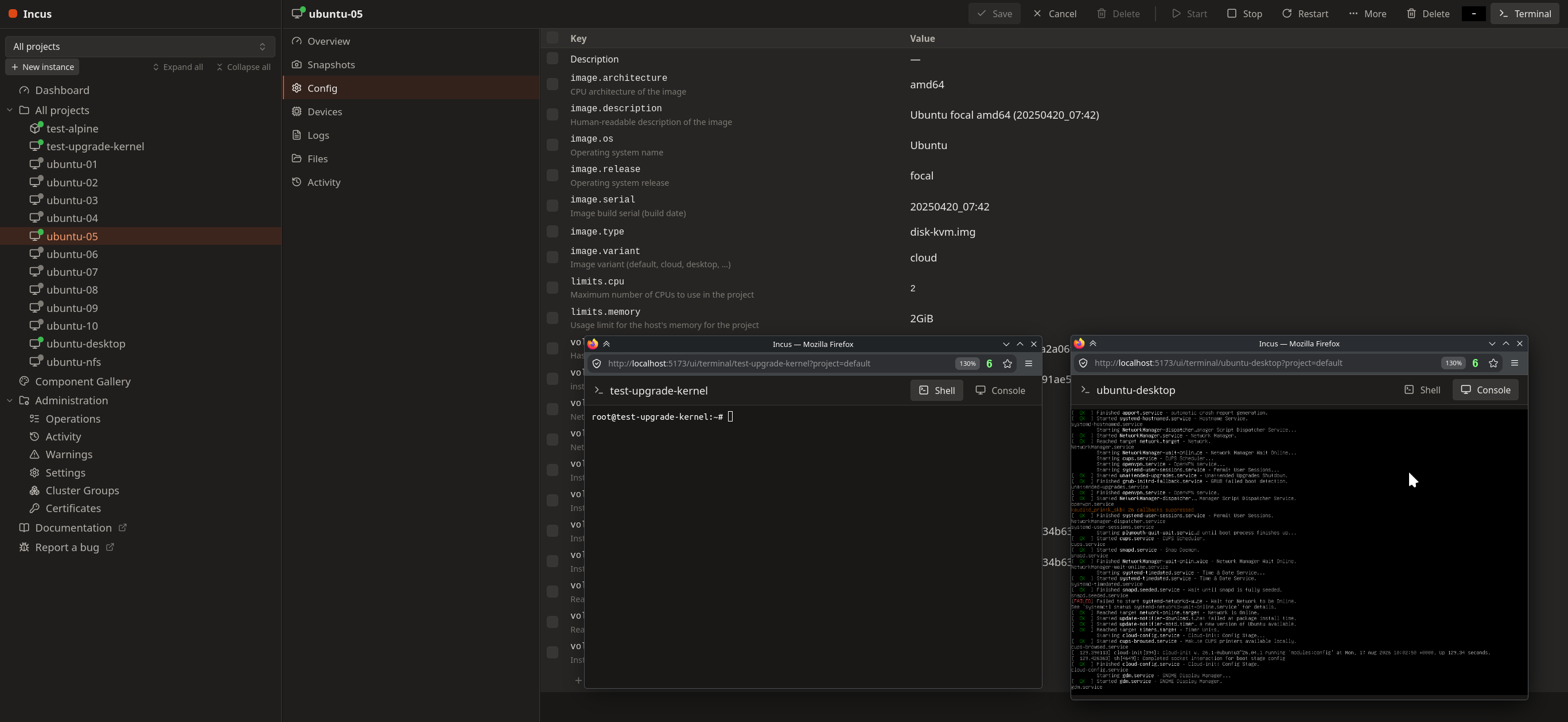Click the keep-above icon in ubuntu-desktop titlebar
Viewport: 1568px width, 722px height.
click(1093, 344)
